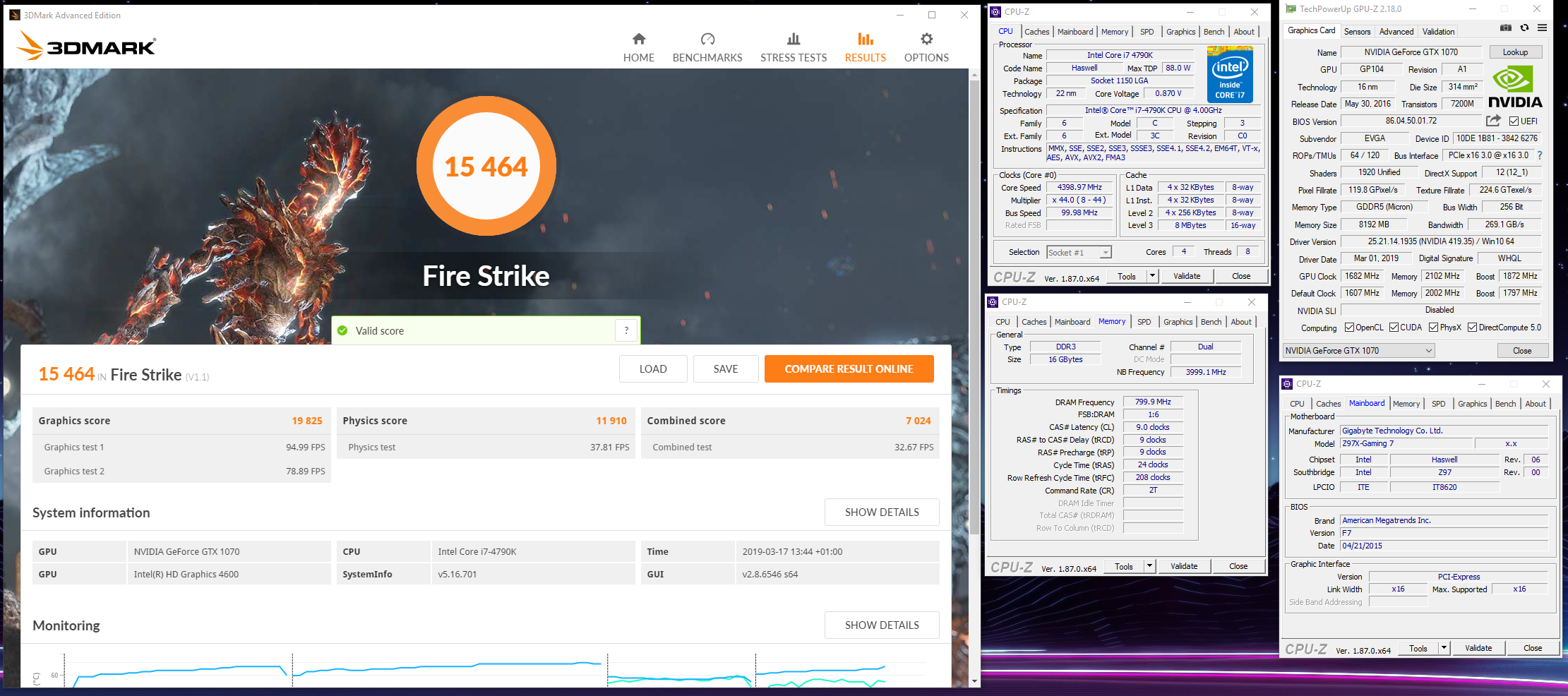1568x696 pixels.
Task: Click the Core Speed value 4398.97 MHz
Action: tap(1079, 187)
